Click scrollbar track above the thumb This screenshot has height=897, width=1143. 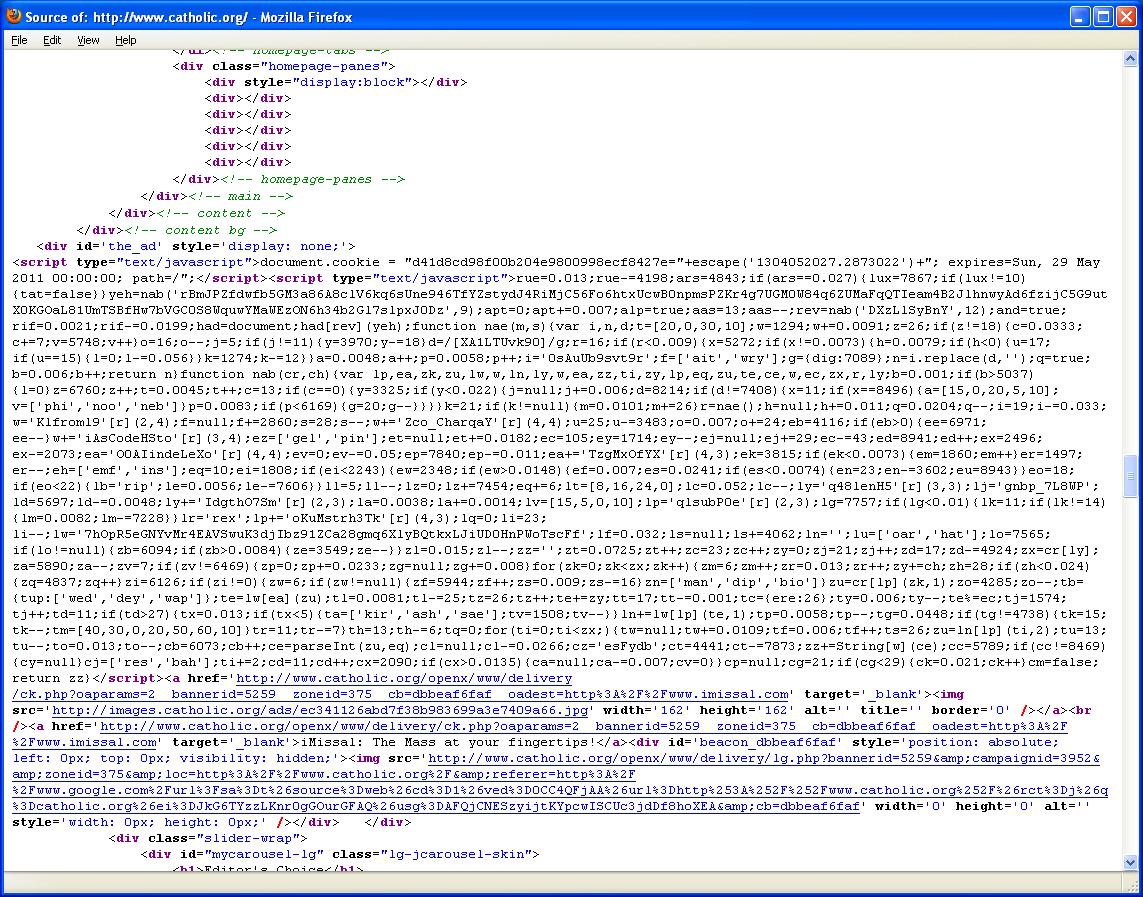[x=1132, y=250]
